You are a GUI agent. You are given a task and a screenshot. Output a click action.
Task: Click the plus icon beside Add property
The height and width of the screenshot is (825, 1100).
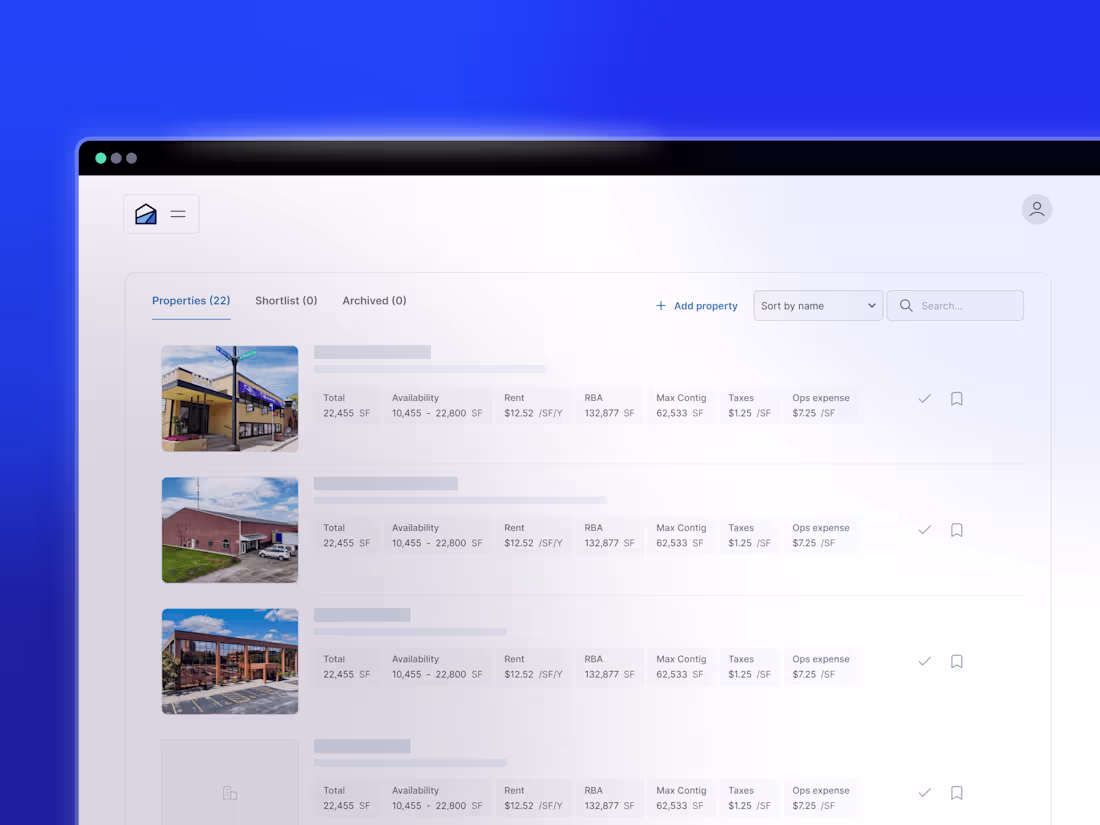pyautogui.click(x=661, y=305)
